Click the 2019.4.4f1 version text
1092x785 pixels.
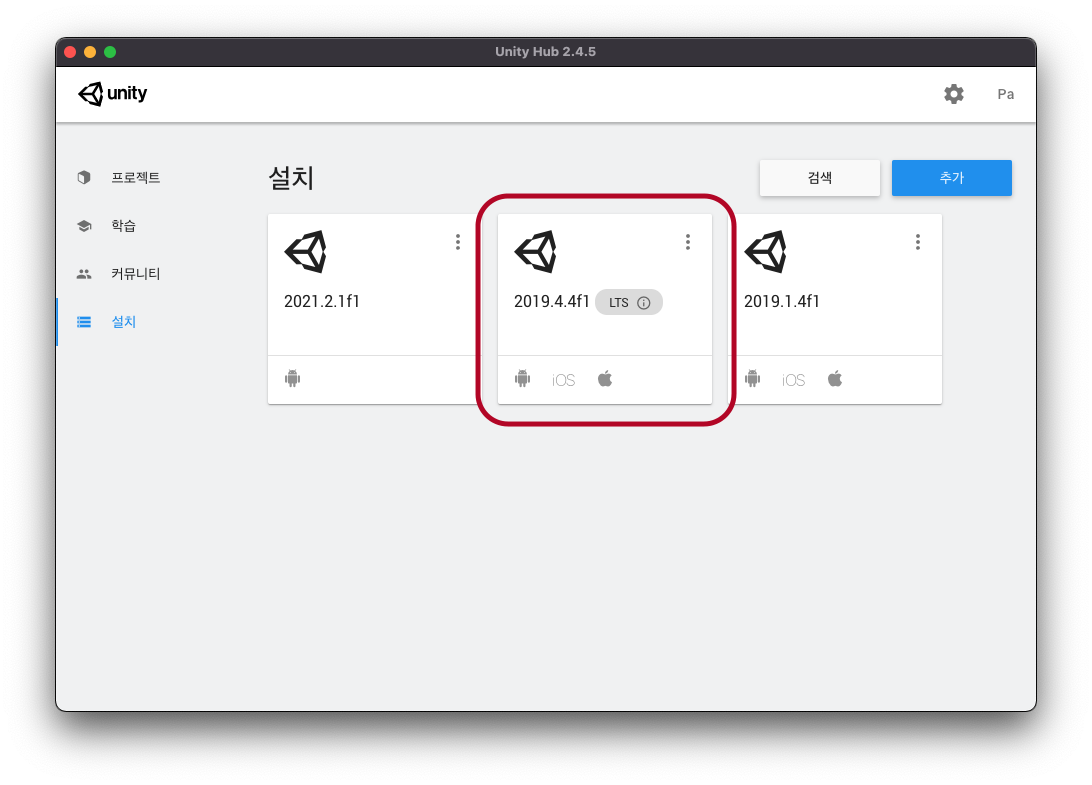pyautogui.click(x=552, y=302)
